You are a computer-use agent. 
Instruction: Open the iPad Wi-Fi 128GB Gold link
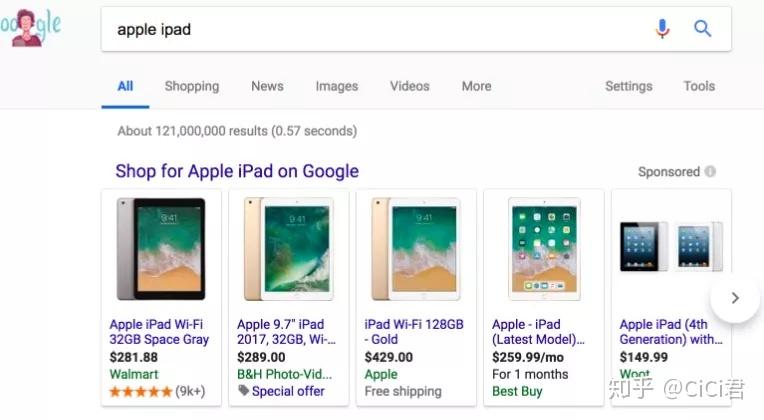[414, 332]
